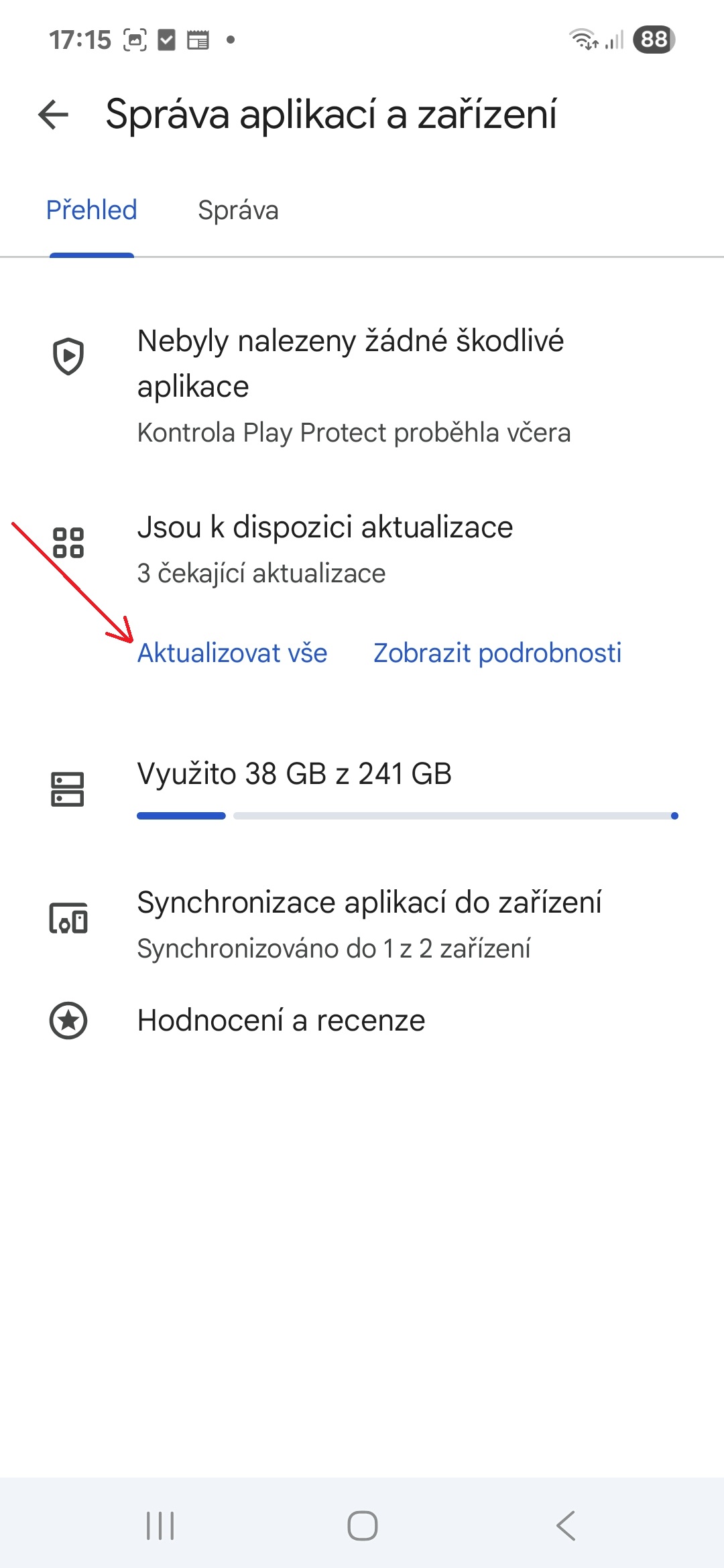The image size is (724, 1568).
Task: Tap the storage progress bar
Action: 407,816
